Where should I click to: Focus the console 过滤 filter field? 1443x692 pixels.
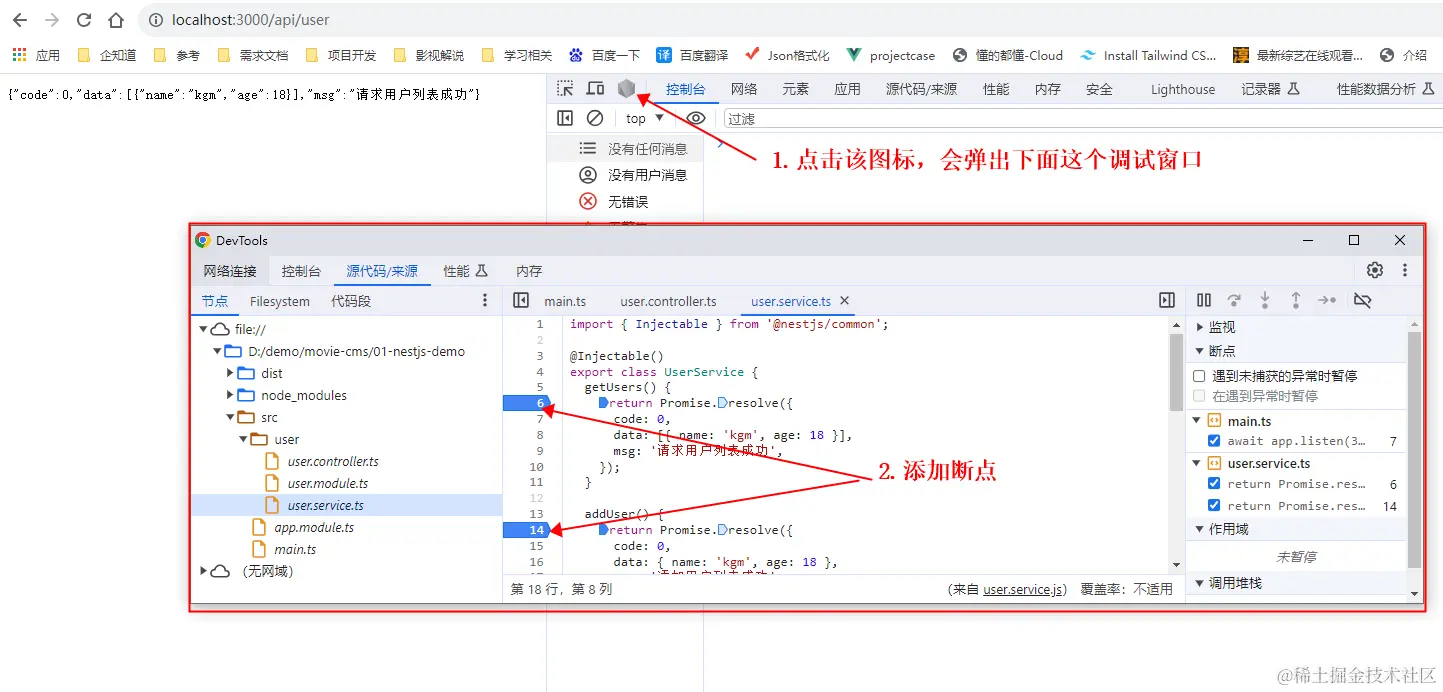1083,118
